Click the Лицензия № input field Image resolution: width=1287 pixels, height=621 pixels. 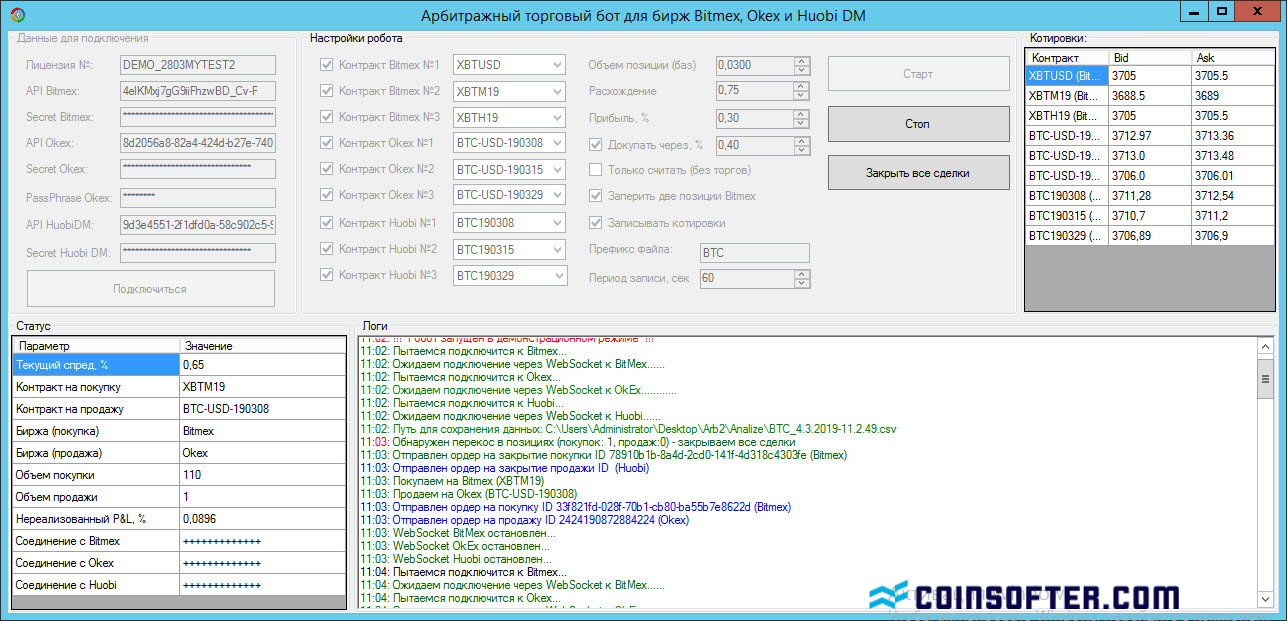[197, 65]
